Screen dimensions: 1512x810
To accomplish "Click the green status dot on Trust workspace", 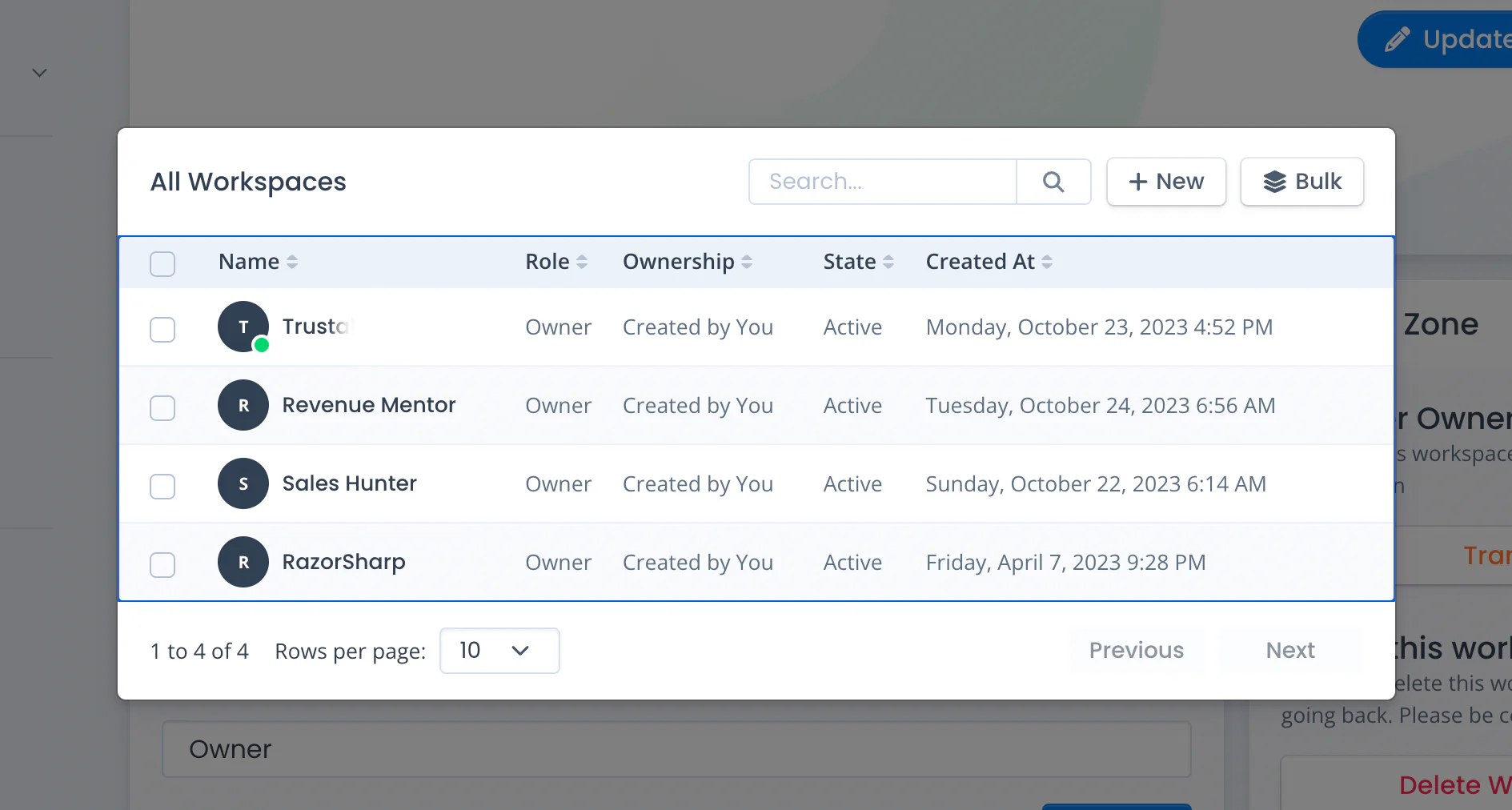I will pyautogui.click(x=261, y=346).
